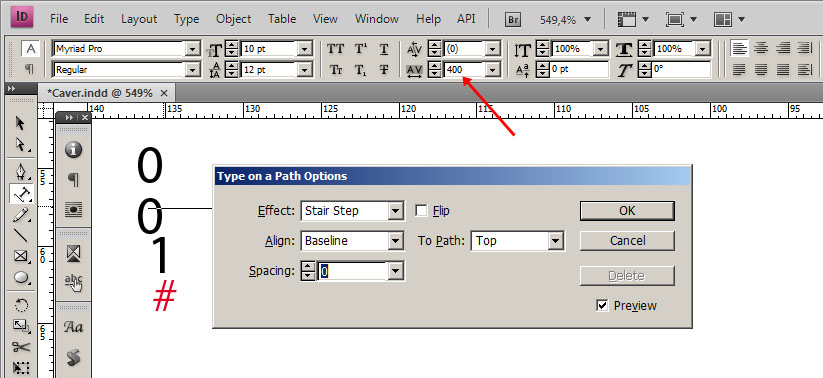
Task: Select the Scissors tool
Action: click(x=21, y=347)
